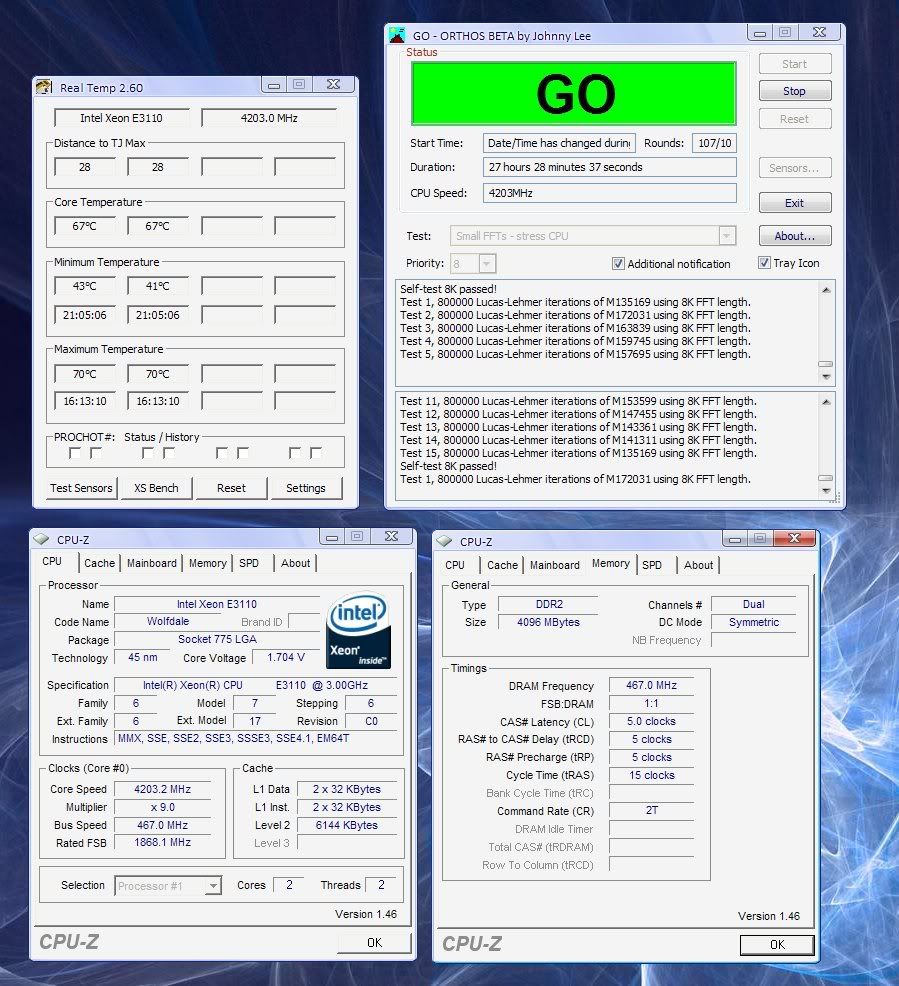Click the Start Time field in ORTHOS
Image resolution: width=899 pixels, height=986 pixels.
(x=560, y=143)
